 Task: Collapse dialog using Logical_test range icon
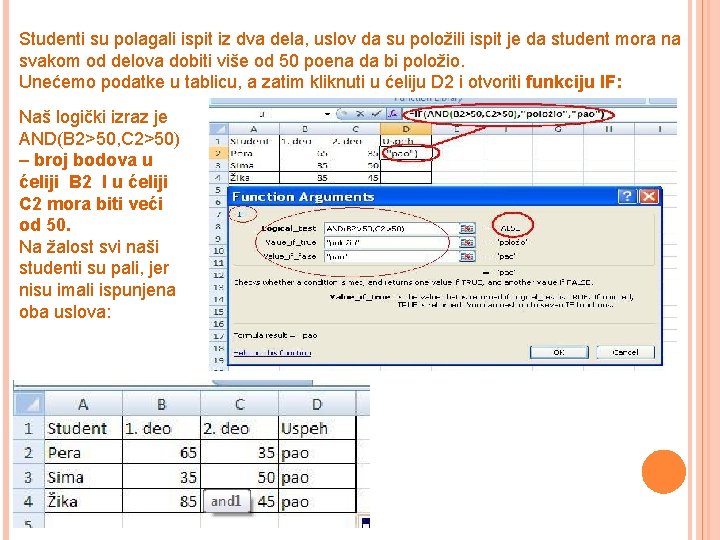[x=467, y=228]
